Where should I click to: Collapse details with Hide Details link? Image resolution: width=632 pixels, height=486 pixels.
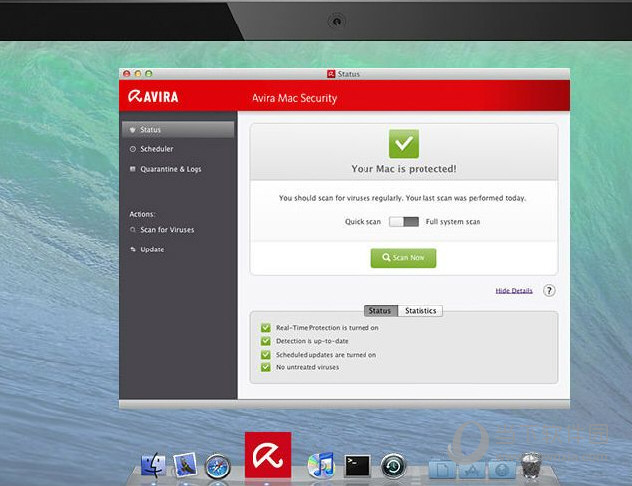514,290
